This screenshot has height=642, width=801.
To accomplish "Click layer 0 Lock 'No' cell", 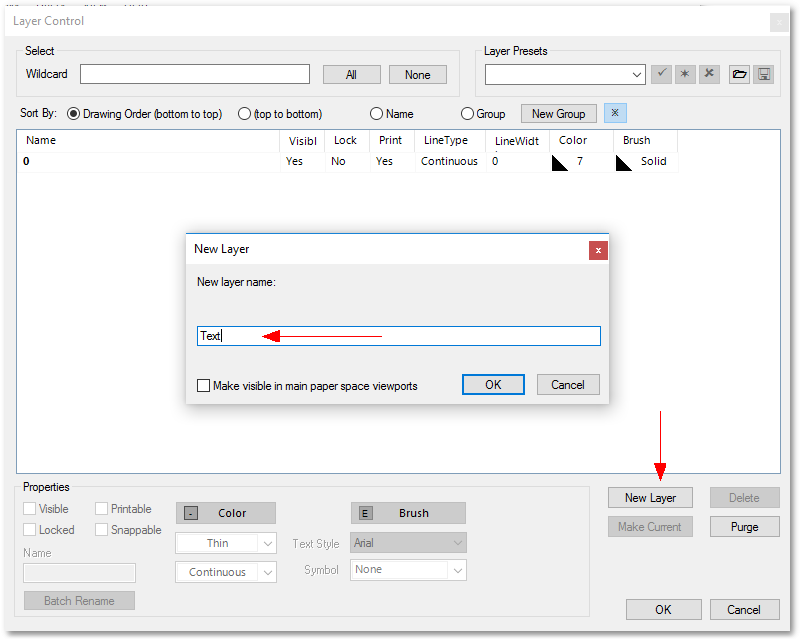I will coord(347,162).
